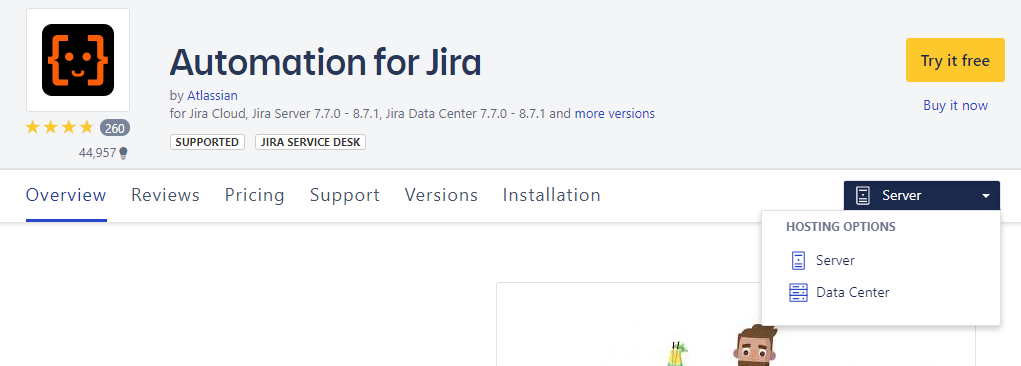Click the star rating icons
This screenshot has height=366, width=1021.
click(x=59, y=128)
